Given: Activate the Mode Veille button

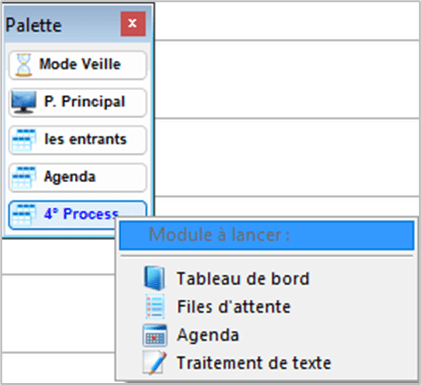Looking at the screenshot, I should point(77,65).
